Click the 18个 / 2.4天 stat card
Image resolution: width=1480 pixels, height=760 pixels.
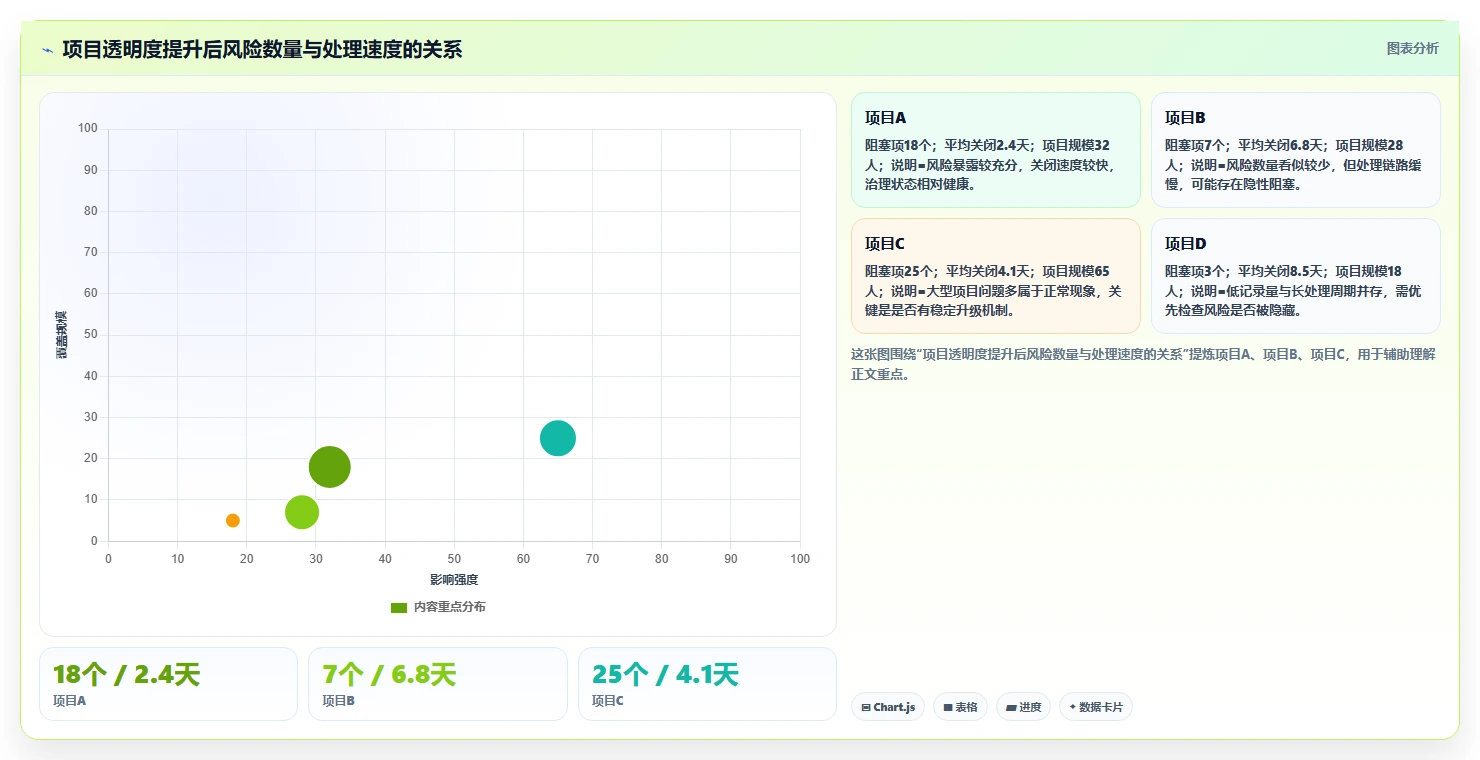168,684
